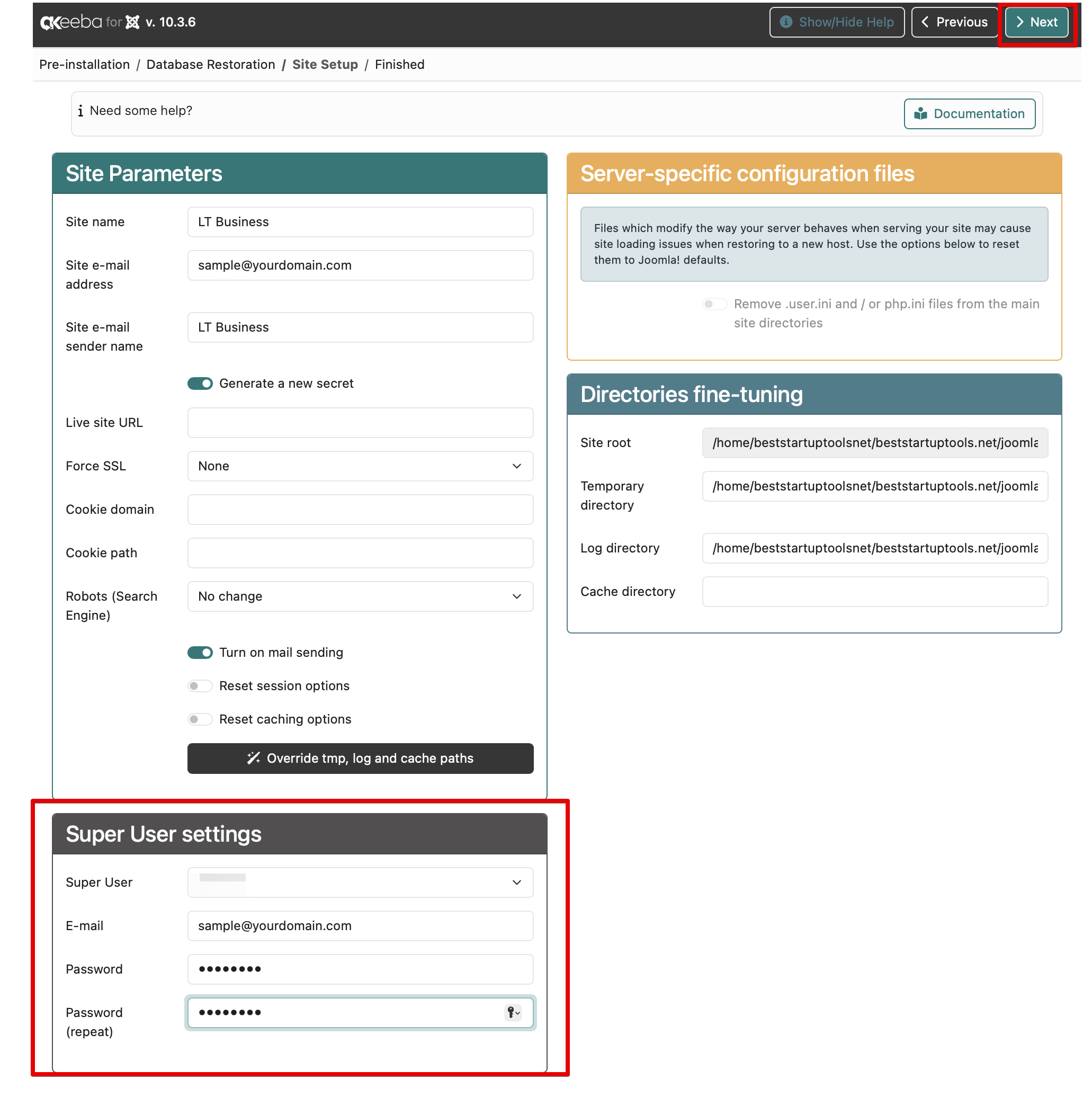Select the Finished breadcrumb step
Image resolution: width=1092 pixels, height=1097 pixels.
399,65
